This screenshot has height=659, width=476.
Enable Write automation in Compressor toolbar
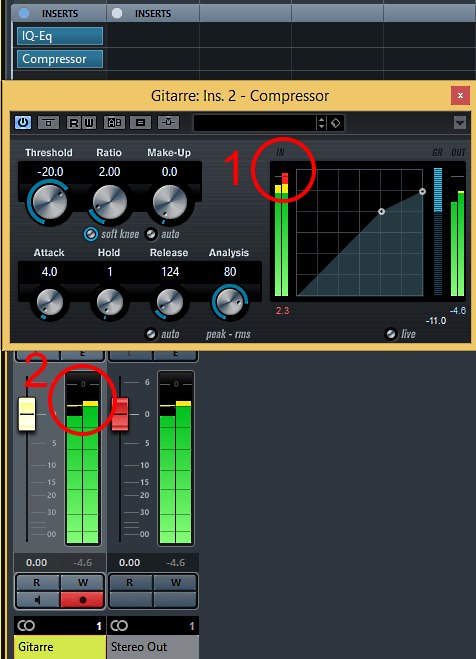tap(89, 123)
